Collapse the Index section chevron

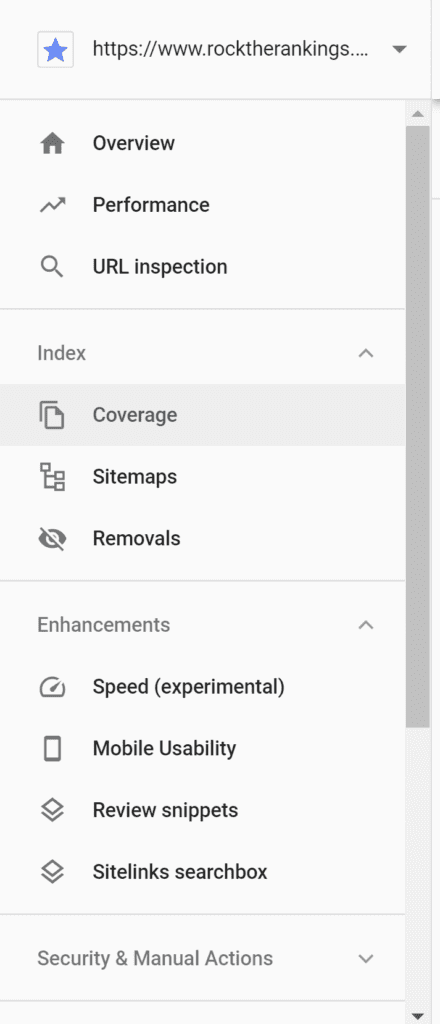(x=366, y=353)
